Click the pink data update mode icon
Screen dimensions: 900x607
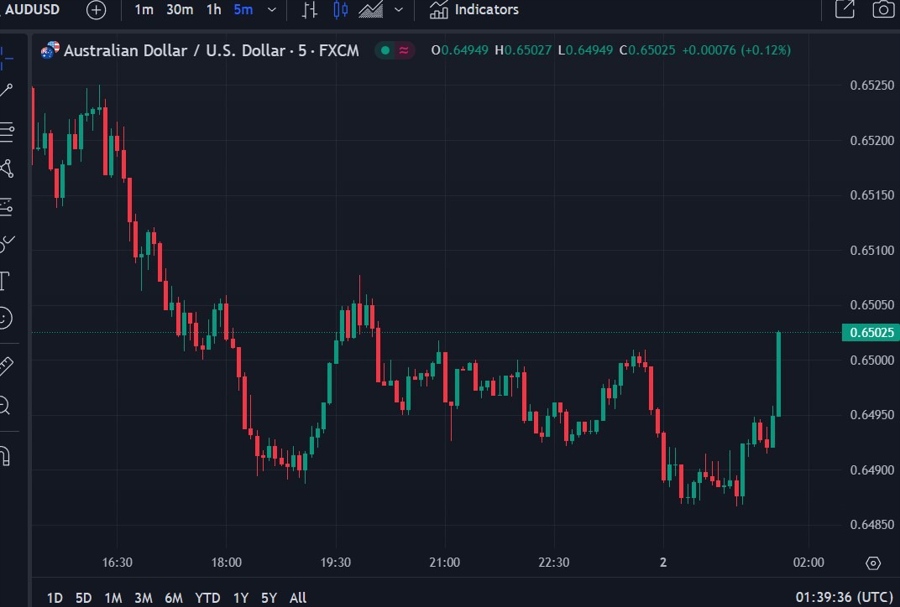404,50
